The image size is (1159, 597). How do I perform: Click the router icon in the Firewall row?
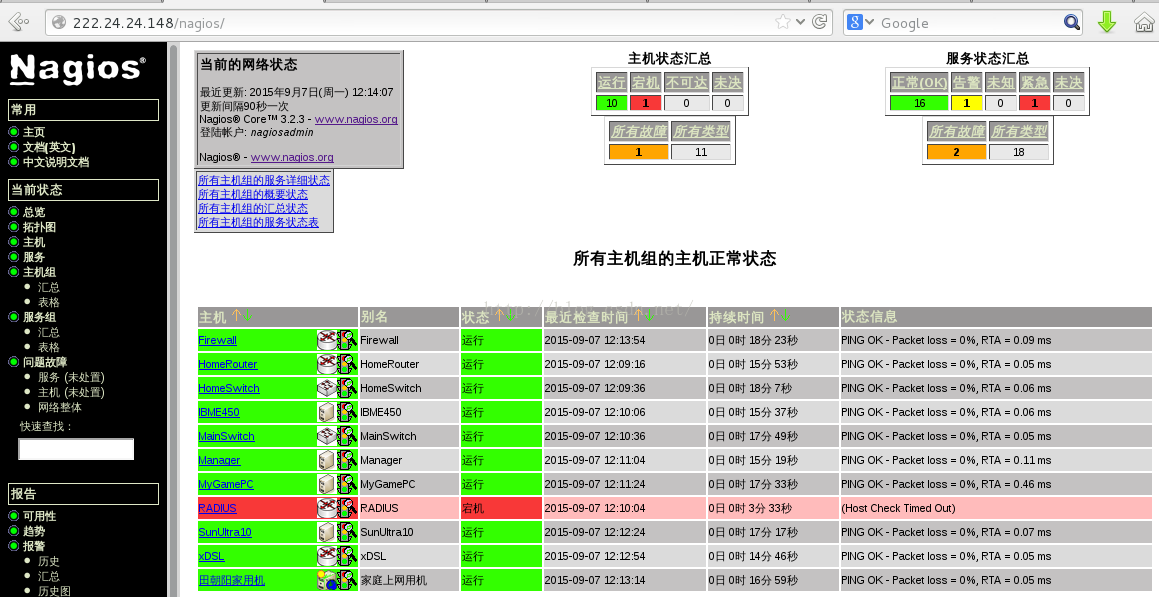pos(327,340)
